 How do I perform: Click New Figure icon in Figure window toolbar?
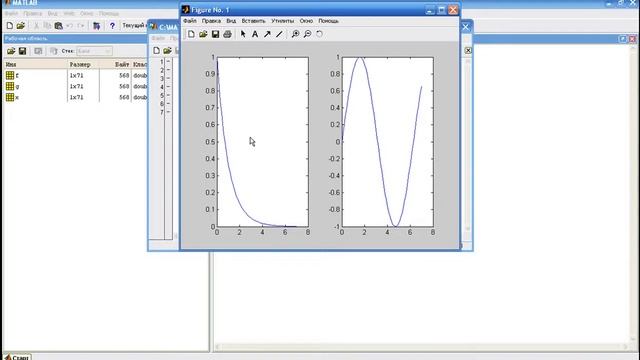pyautogui.click(x=191, y=34)
